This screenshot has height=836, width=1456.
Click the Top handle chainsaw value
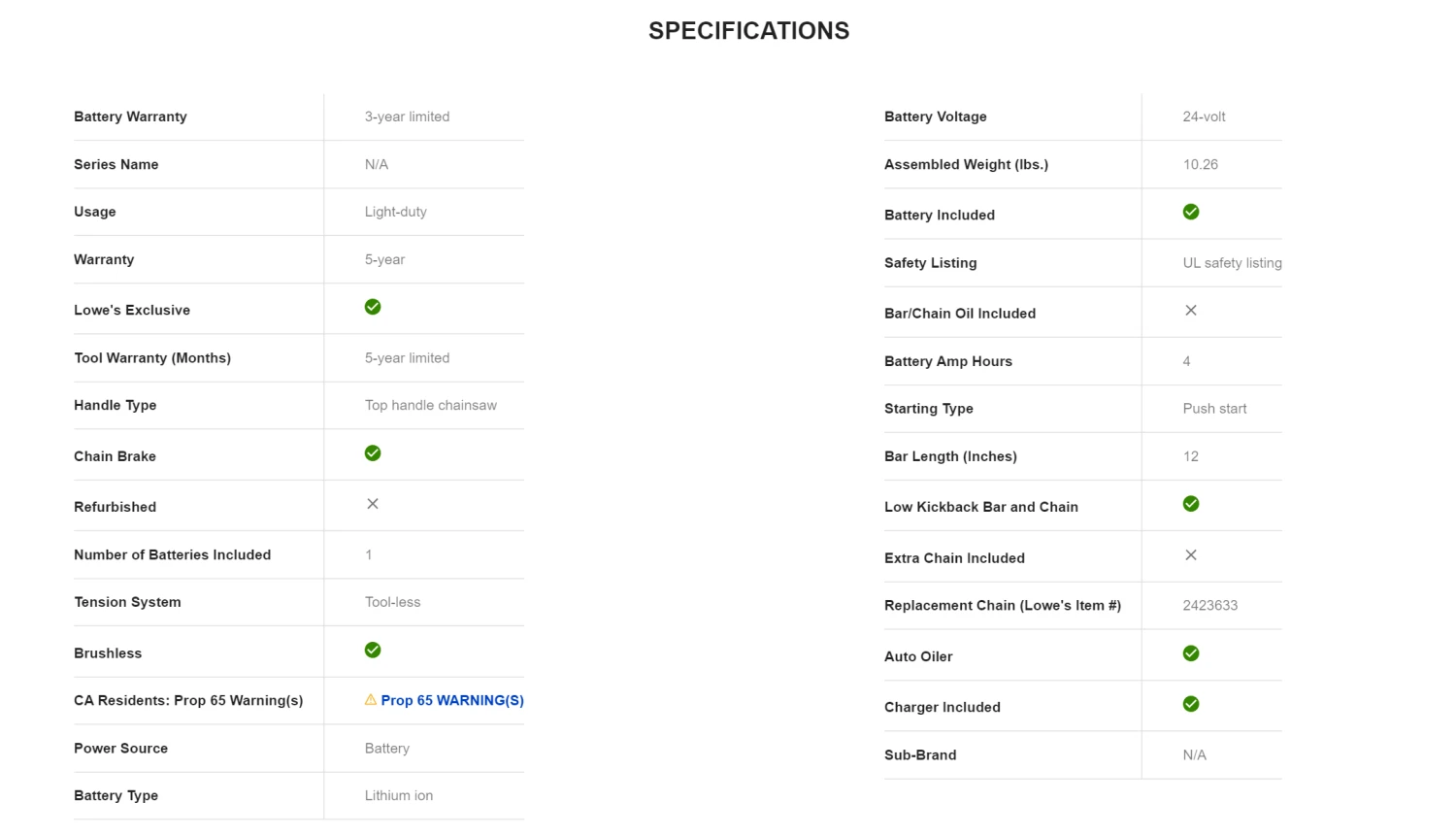coord(430,405)
